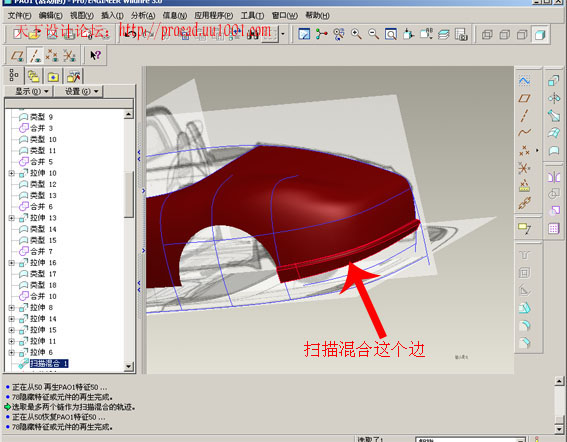The height and width of the screenshot is (442, 567).
Task: Click the zoom in magnifier icon
Action: (x=357, y=34)
